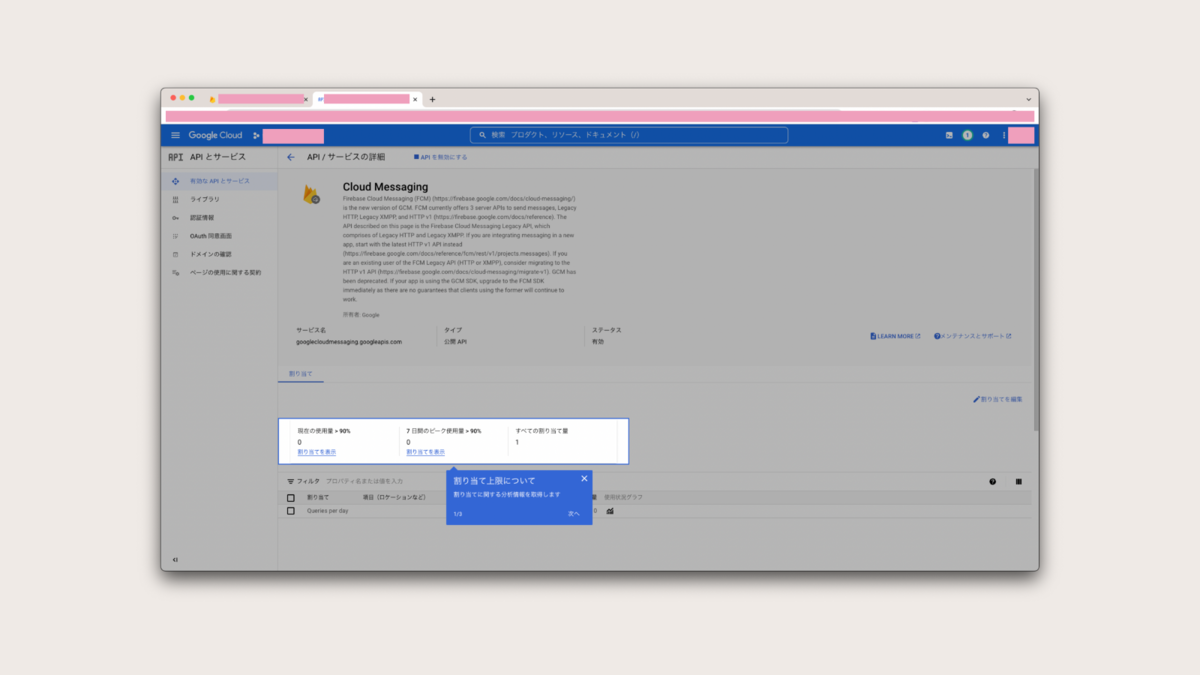Sort by '割り当て' column header
Viewport: 1200px width, 675px height.
318,498
